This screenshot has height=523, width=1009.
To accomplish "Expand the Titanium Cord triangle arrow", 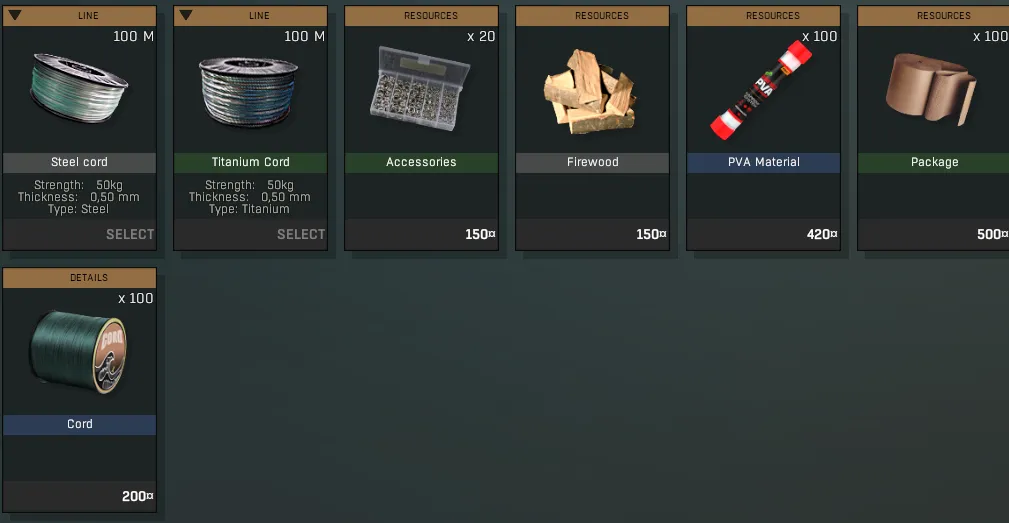I will point(186,15).
